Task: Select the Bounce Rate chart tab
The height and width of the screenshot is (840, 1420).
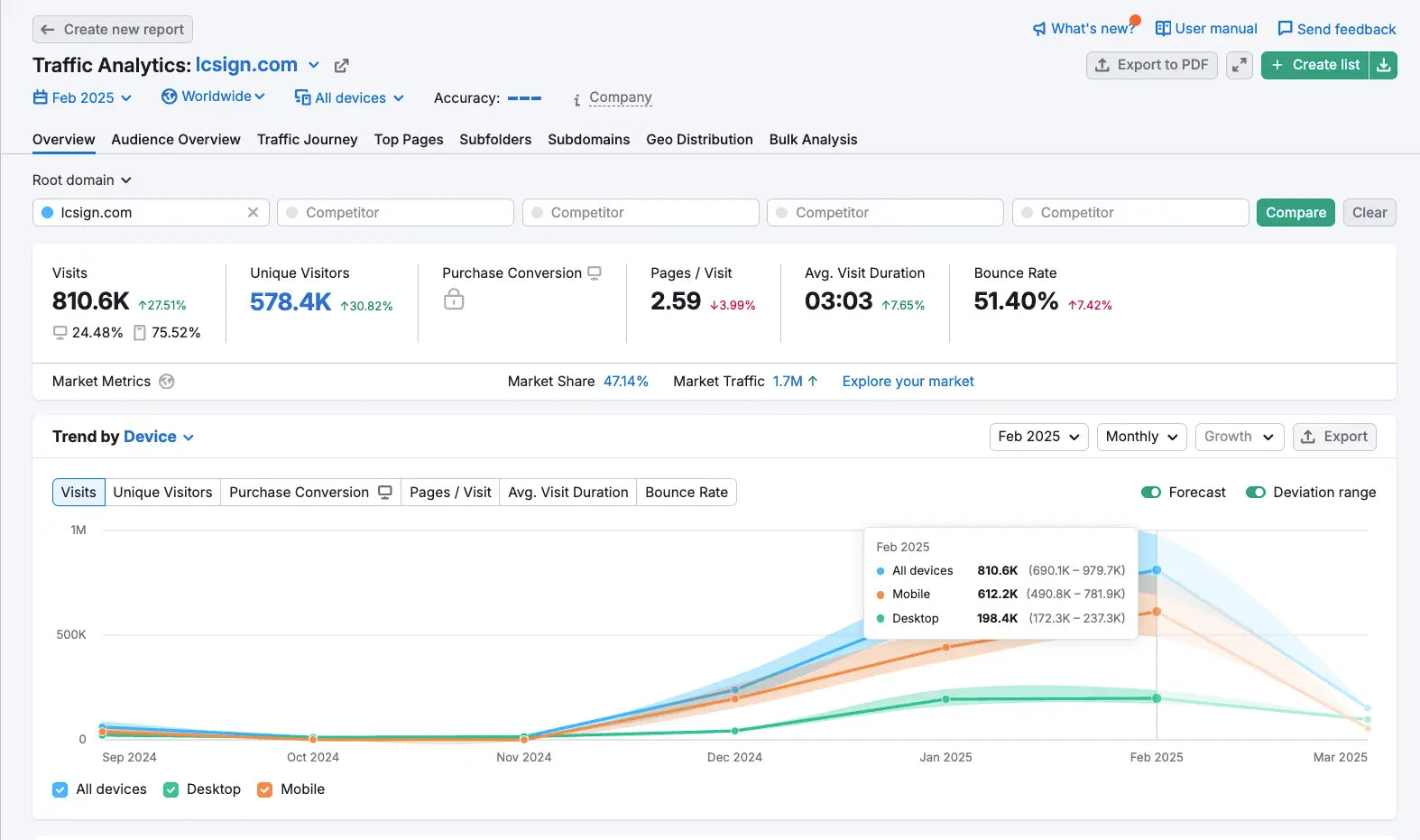Action: tap(687, 493)
